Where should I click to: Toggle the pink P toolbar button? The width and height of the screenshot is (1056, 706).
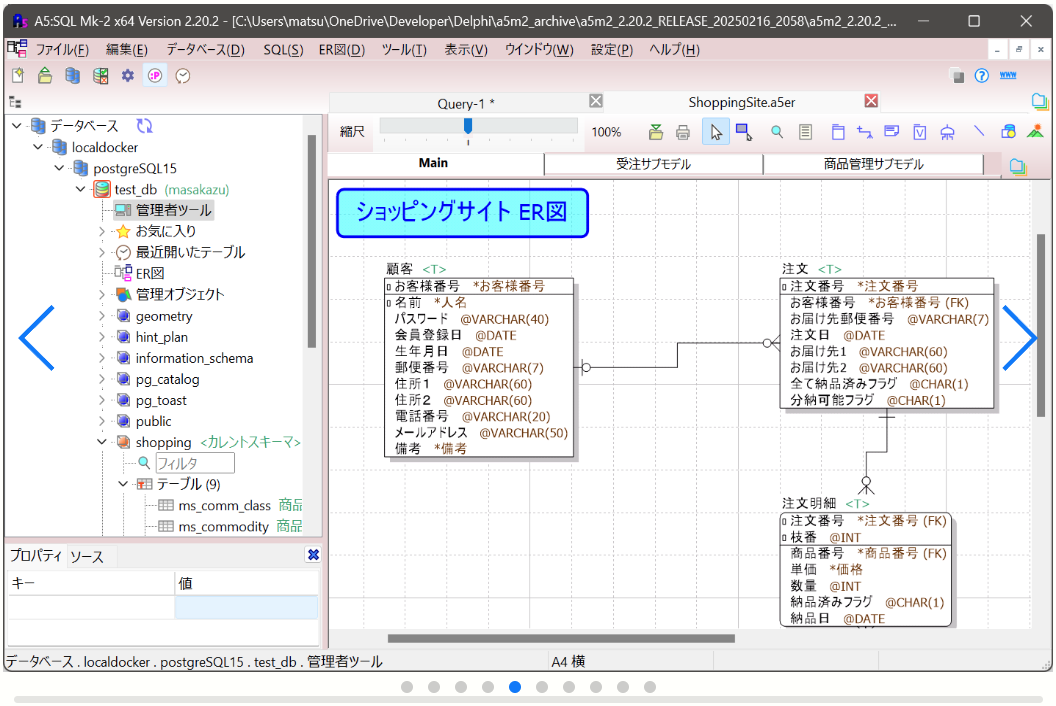coord(155,76)
